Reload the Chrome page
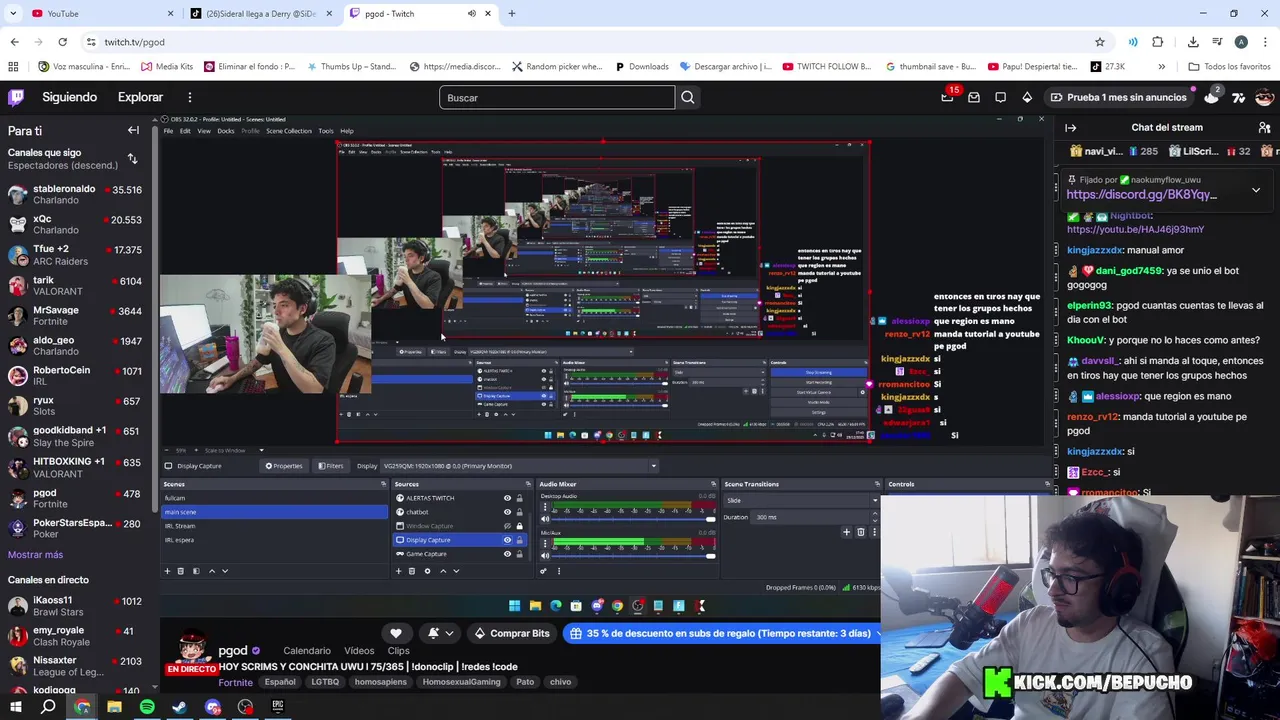This screenshot has height=720, width=1280. pos(62,42)
